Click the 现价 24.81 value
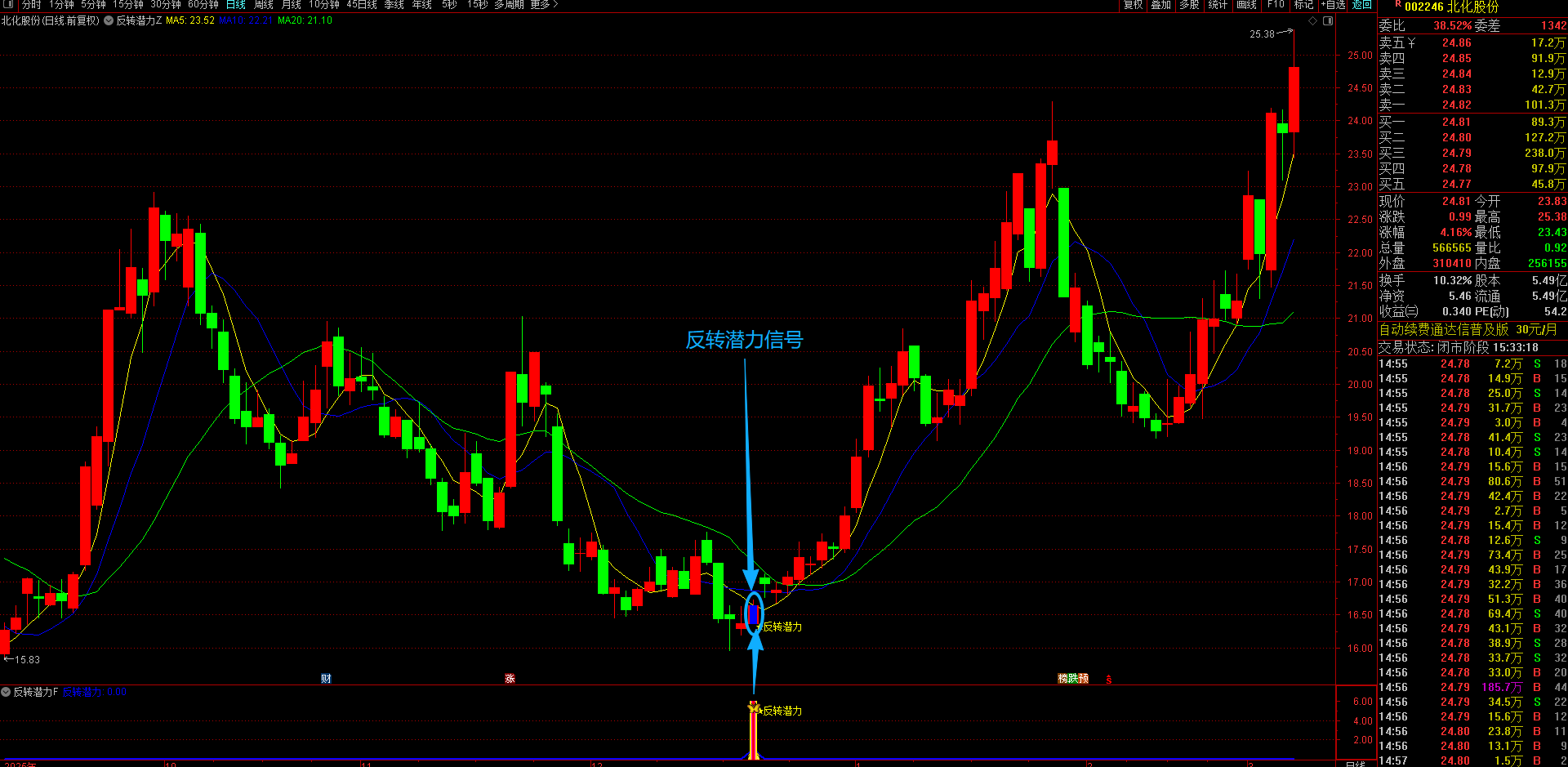1568x767 pixels. (x=1456, y=201)
